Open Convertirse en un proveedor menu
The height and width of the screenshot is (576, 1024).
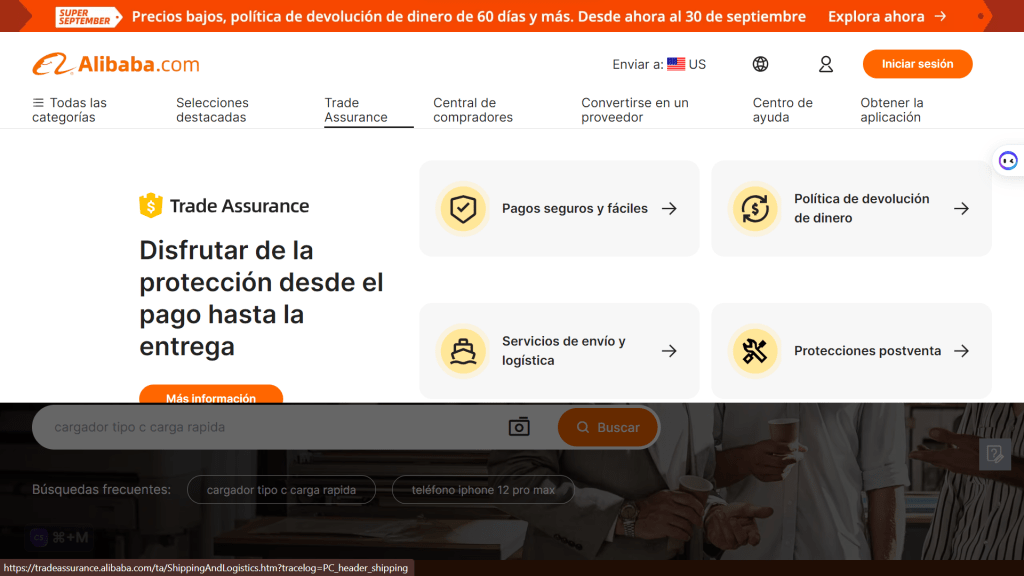click(x=635, y=110)
